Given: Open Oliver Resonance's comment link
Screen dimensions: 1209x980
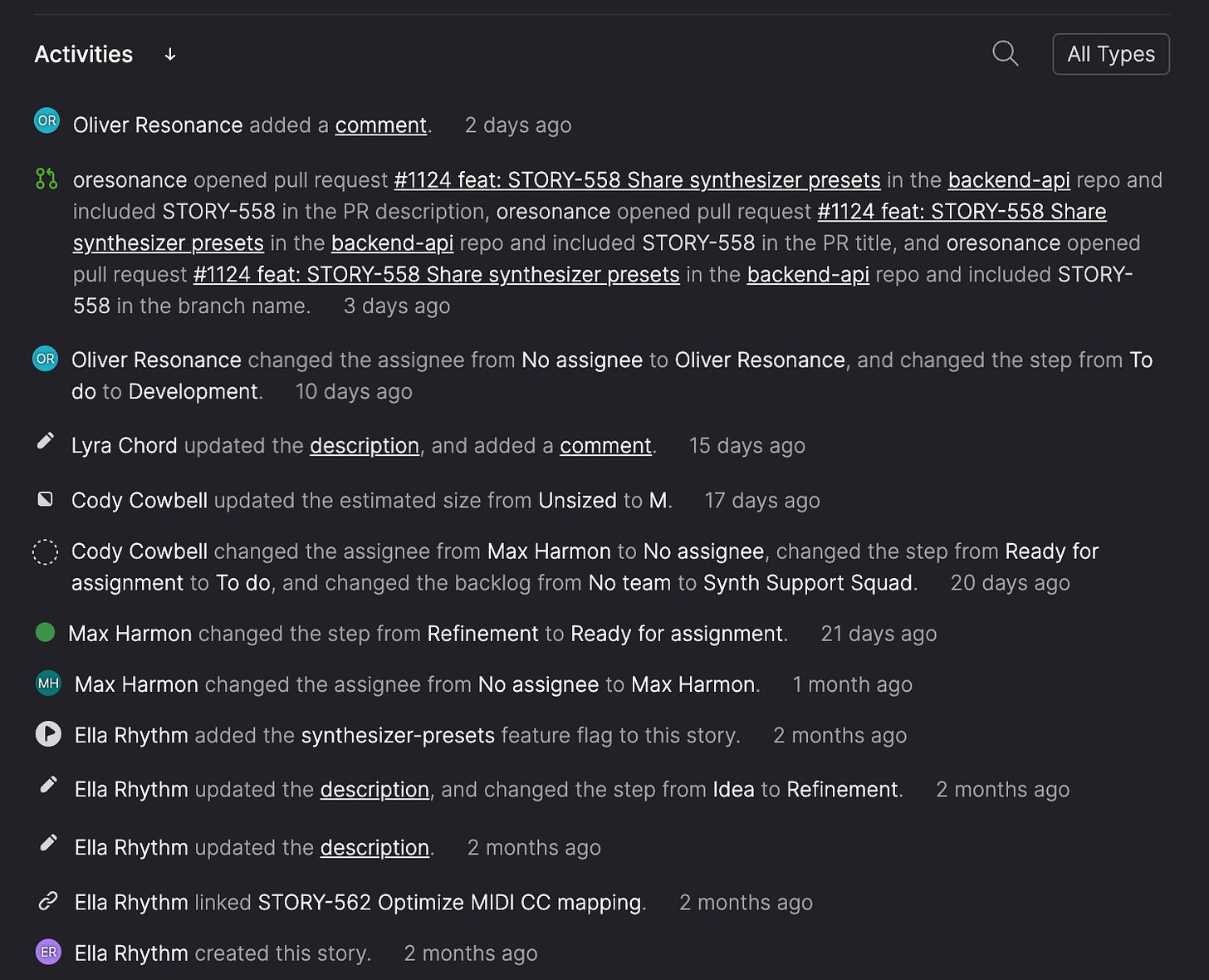Looking at the screenshot, I should (x=380, y=125).
